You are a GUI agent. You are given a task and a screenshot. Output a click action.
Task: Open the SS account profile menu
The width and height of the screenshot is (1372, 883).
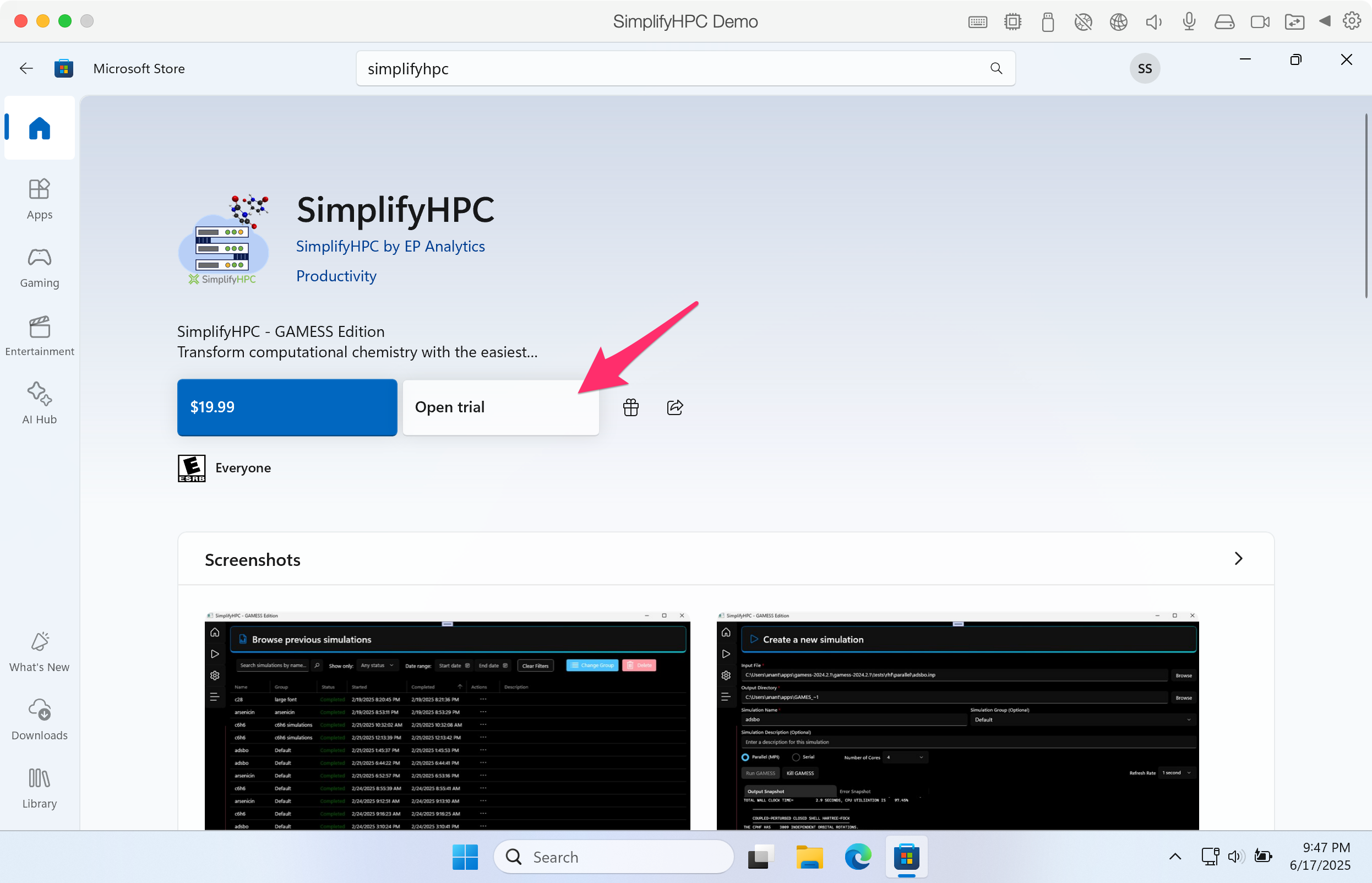tap(1145, 68)
